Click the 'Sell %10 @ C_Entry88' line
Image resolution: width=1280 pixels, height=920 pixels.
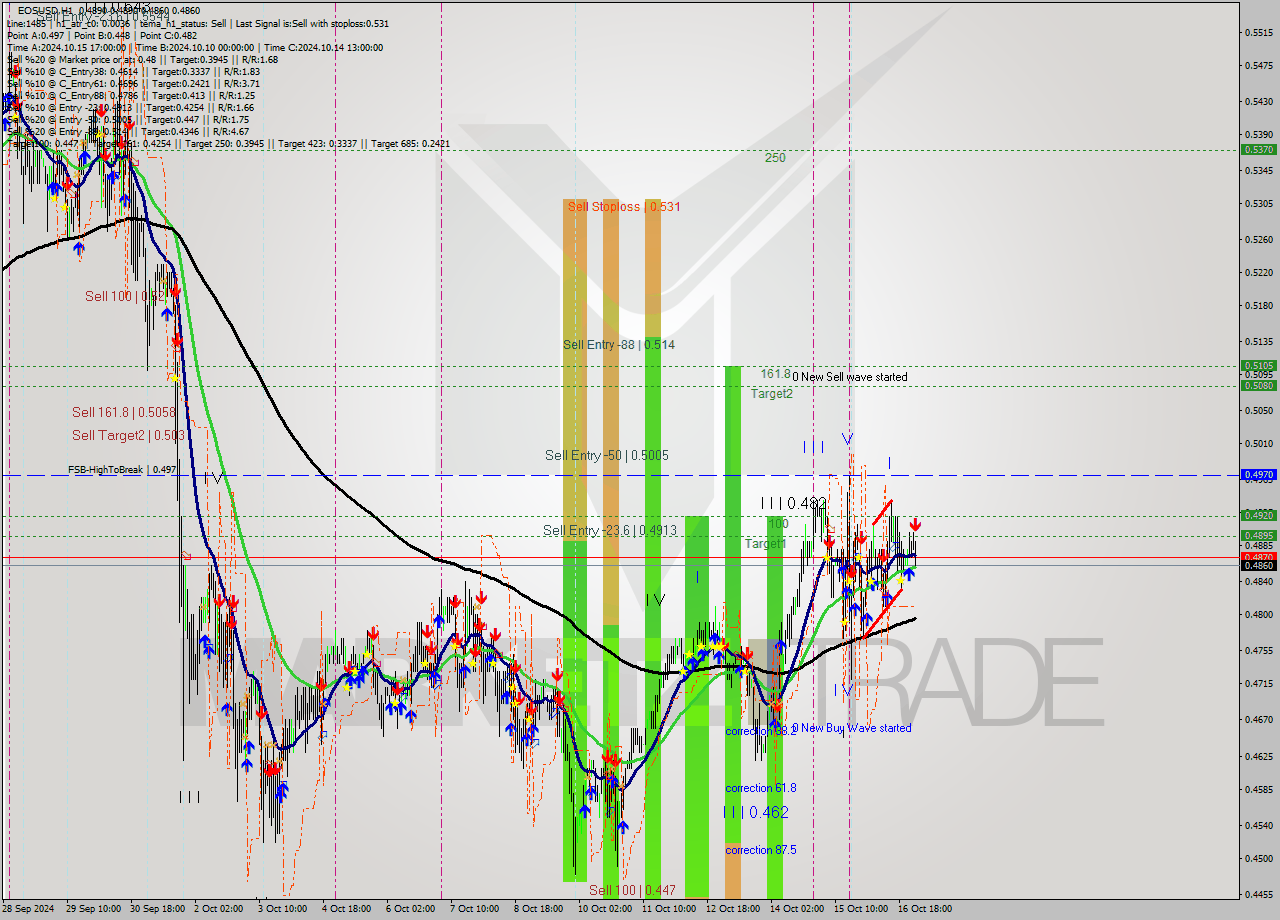click(x=131, y=95)
